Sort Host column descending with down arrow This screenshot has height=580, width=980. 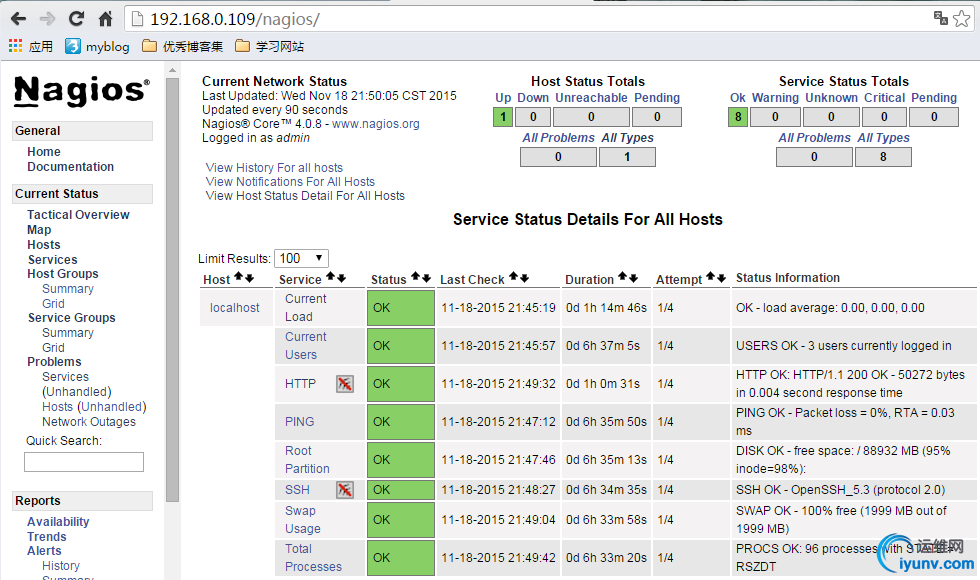click(249, 278)
